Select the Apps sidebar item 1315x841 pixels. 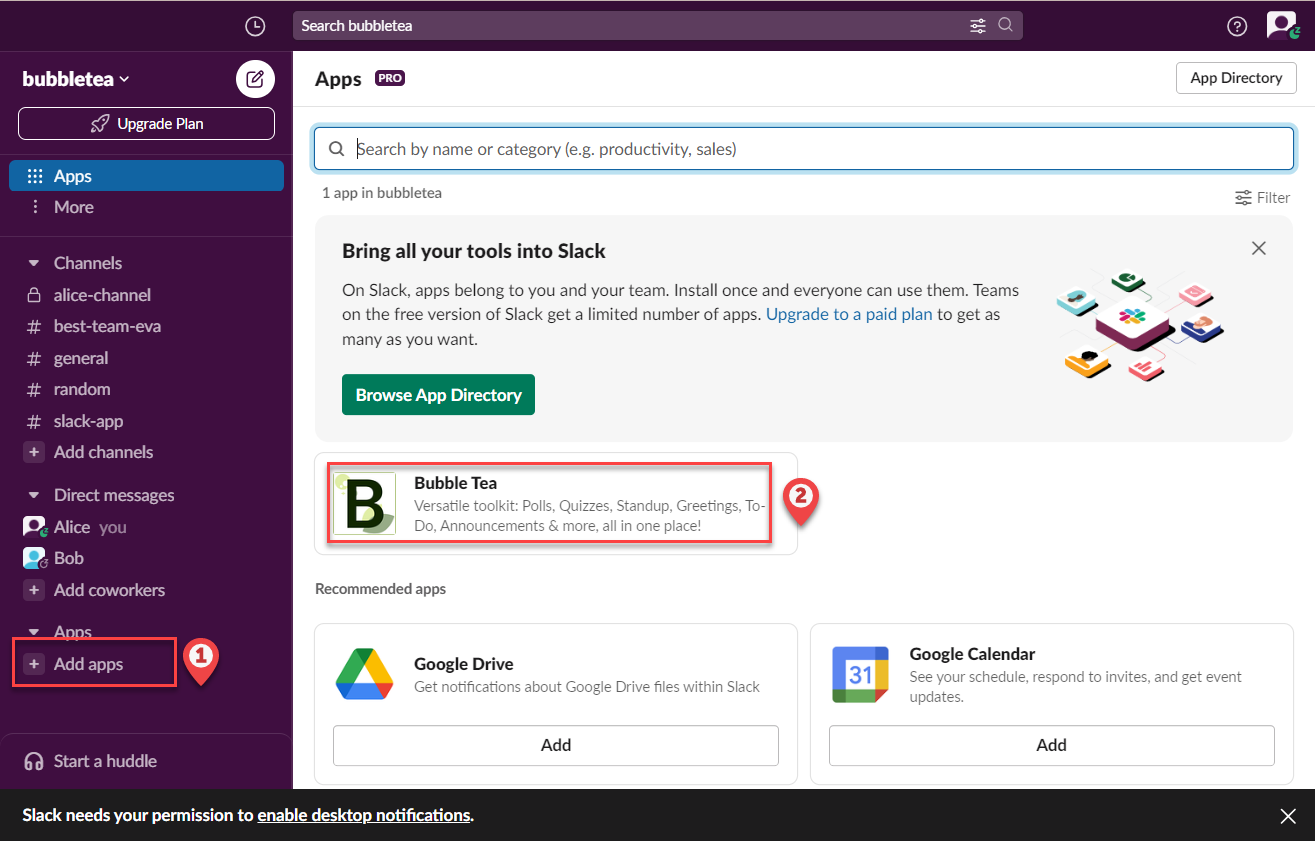tap(146, 176)
